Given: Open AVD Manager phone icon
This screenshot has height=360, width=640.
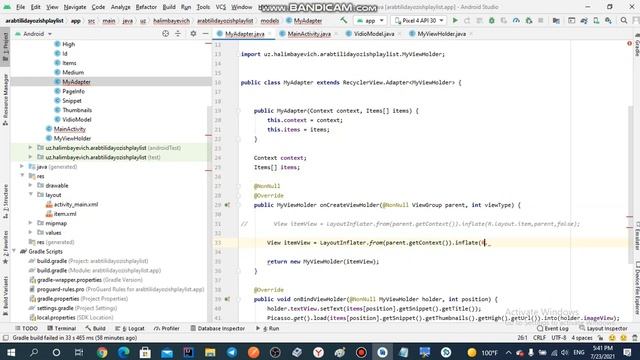Looking at the screenshot, I should [x=596, y=20].
